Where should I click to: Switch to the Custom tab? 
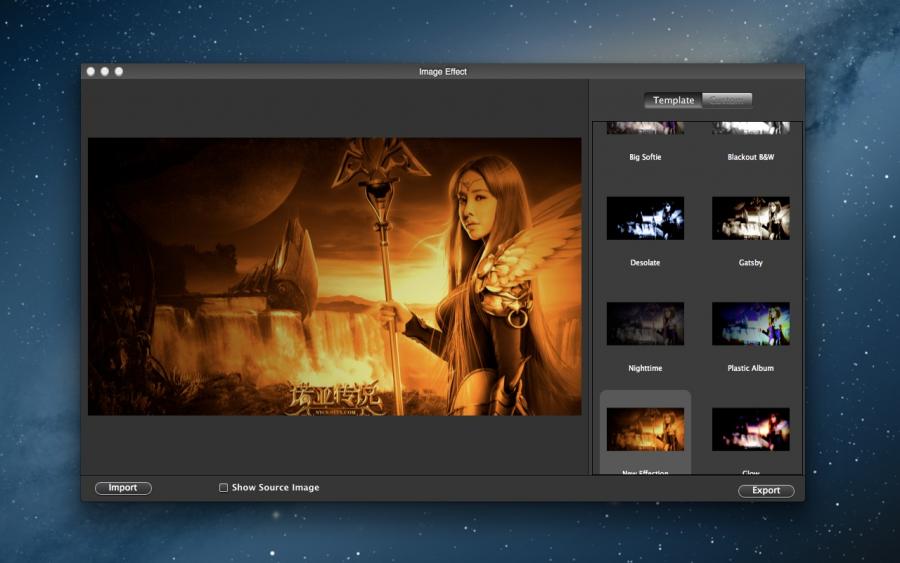pos(727,100)
